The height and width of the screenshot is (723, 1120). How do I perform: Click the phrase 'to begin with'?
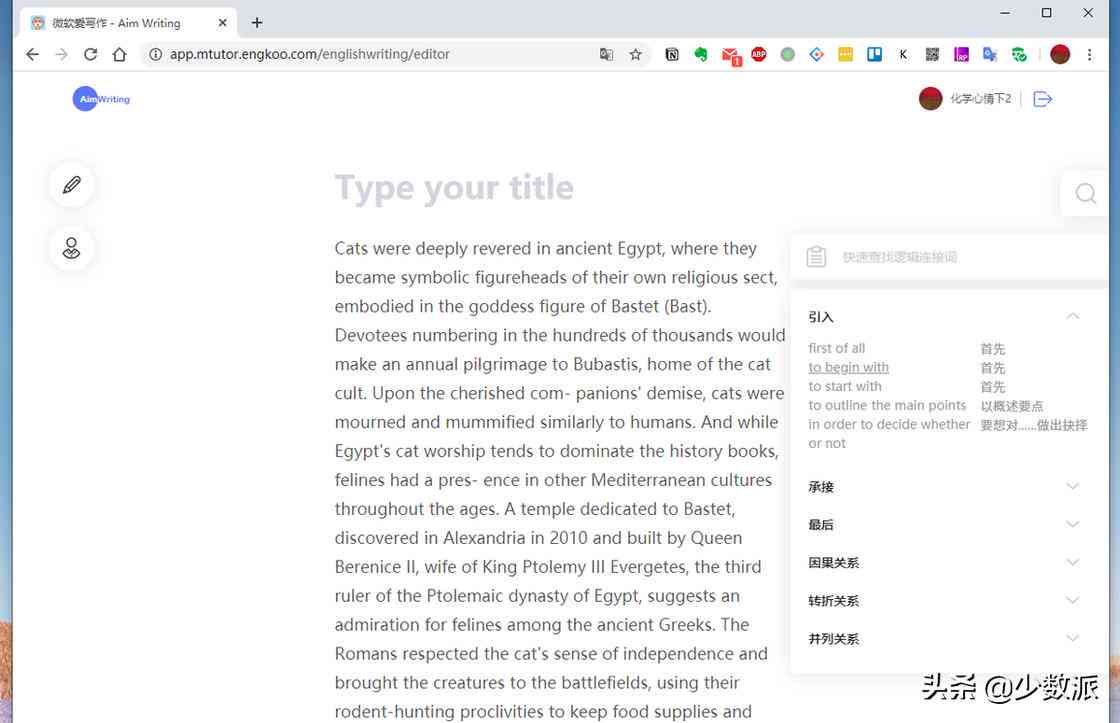coord(849,367)
